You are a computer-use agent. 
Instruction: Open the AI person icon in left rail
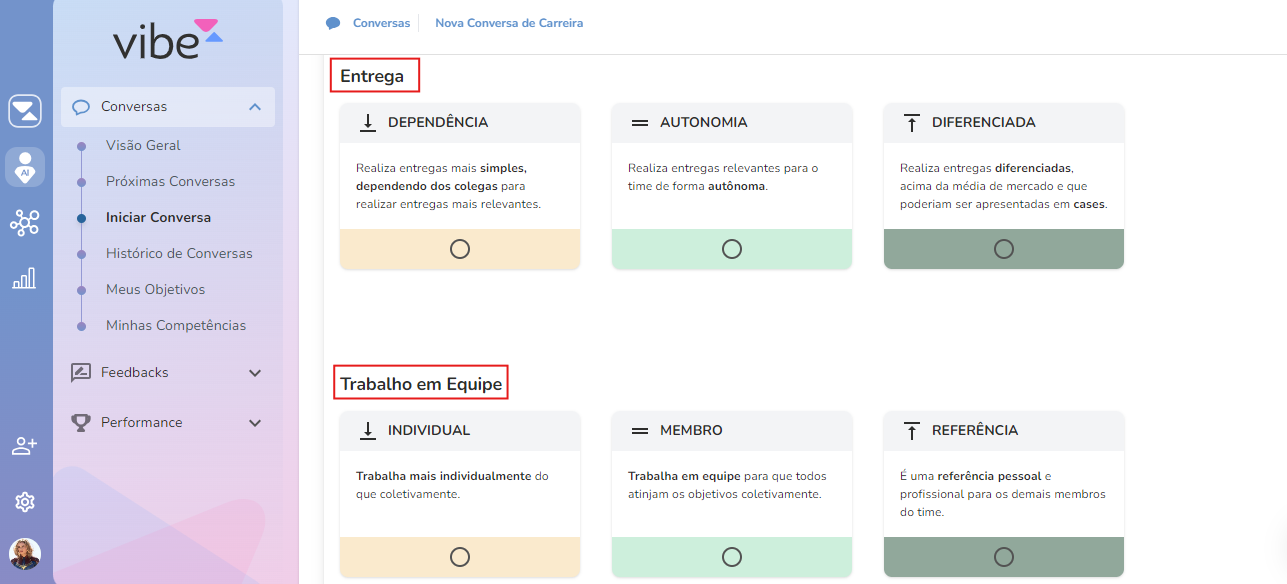[x=25, y=166]
